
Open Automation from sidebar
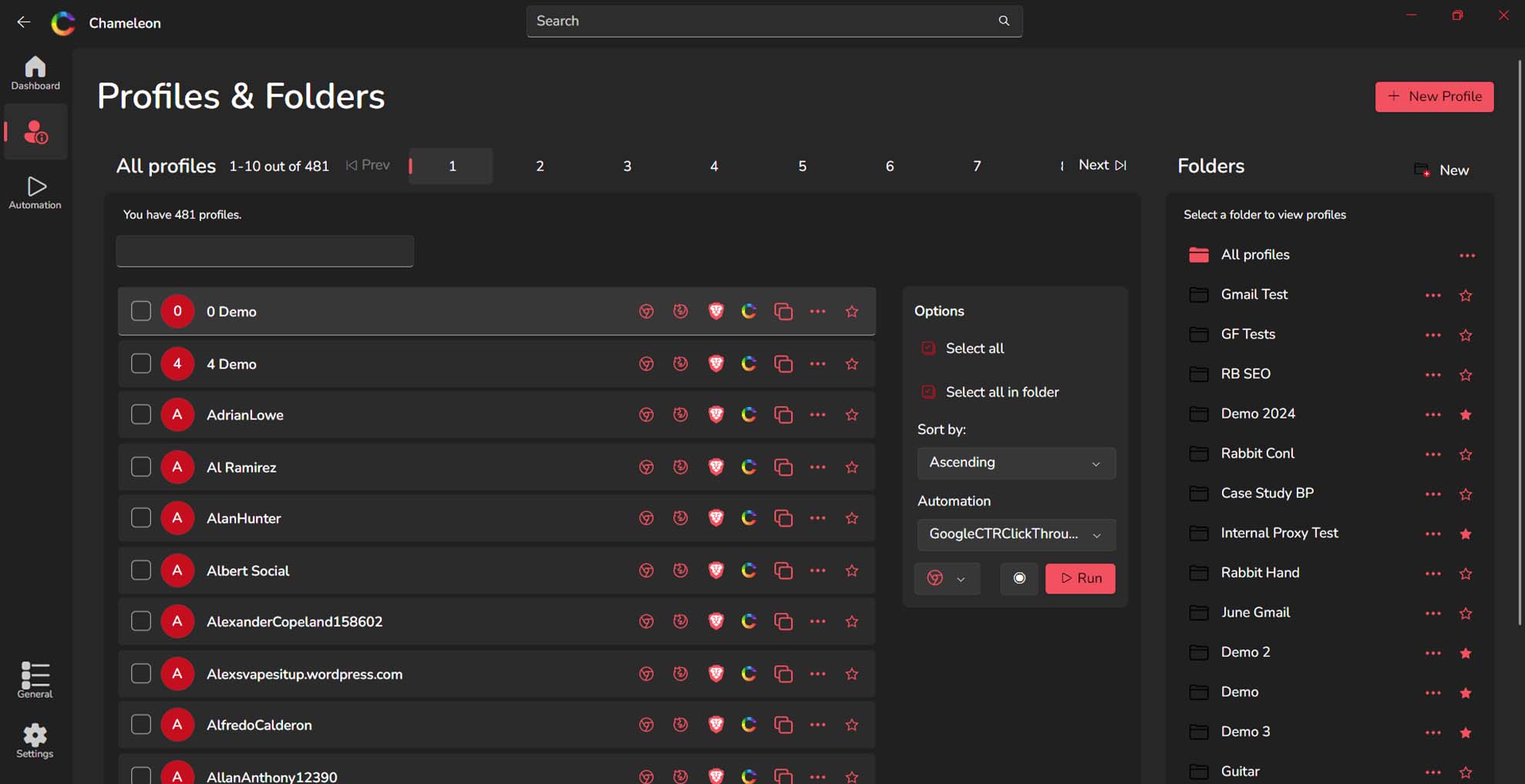pyautogui.click(x=35, y=193)
